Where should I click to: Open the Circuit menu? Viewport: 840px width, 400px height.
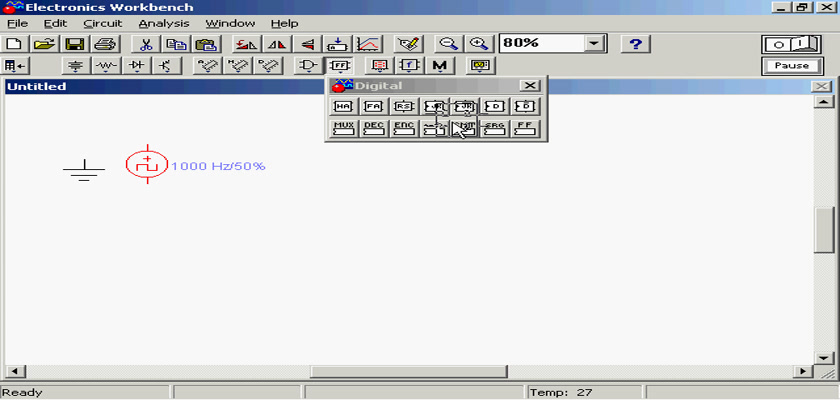tap(102, 23)
